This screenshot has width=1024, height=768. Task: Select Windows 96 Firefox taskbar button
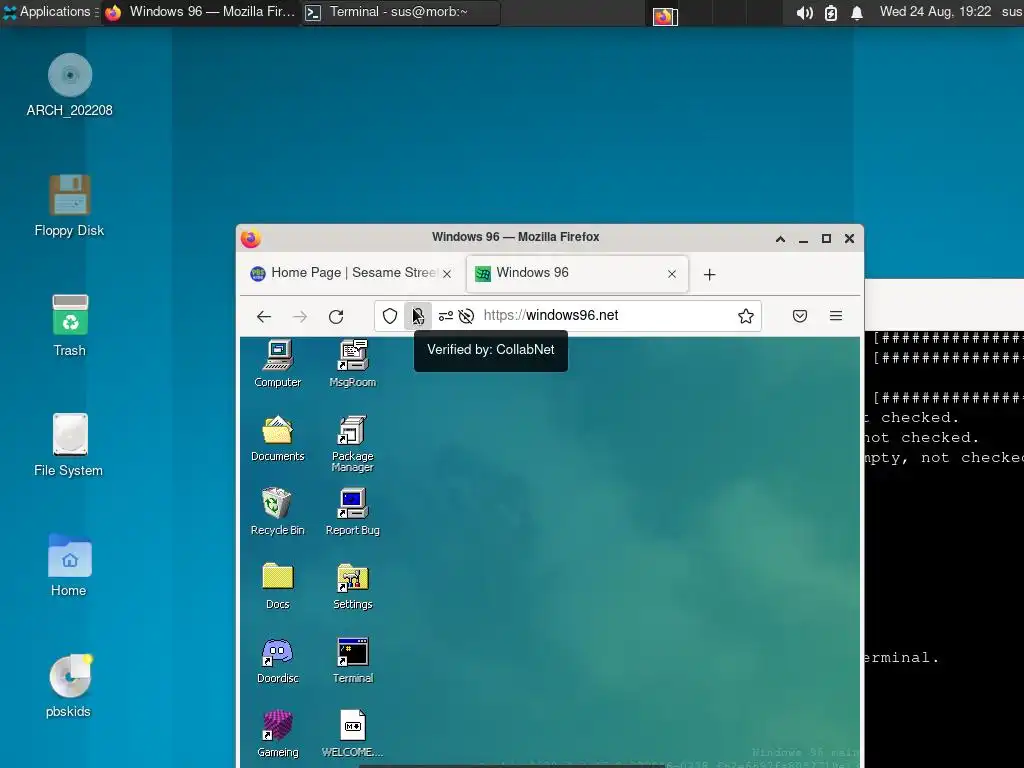(201, 12)
